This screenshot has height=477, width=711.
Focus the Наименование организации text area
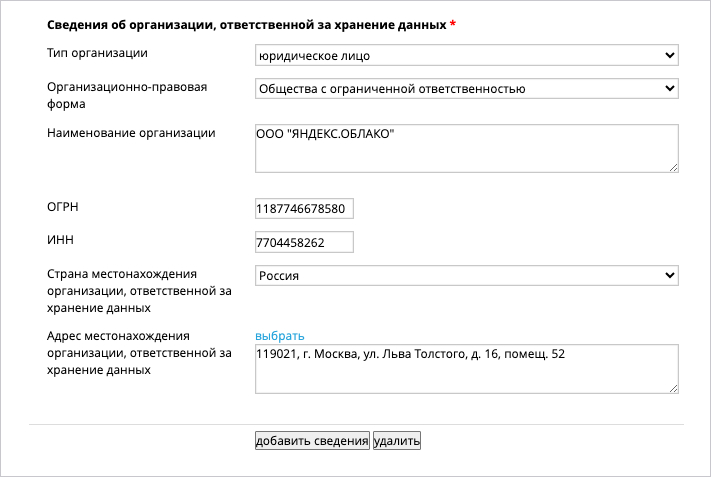pos(467,148)
